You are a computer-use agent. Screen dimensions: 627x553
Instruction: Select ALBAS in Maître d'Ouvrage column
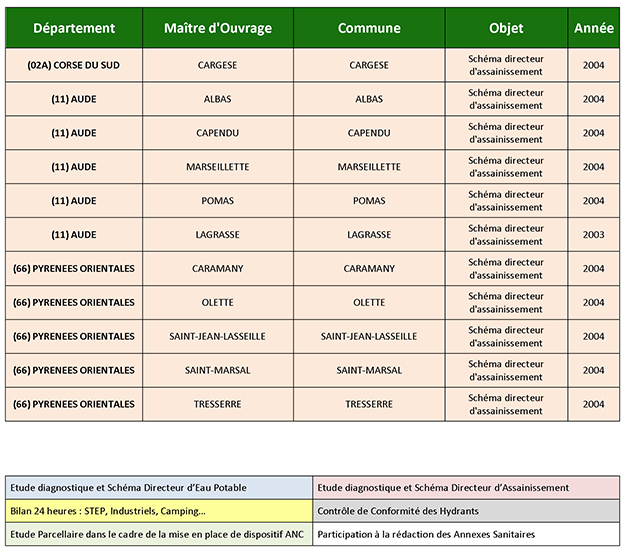218,99
